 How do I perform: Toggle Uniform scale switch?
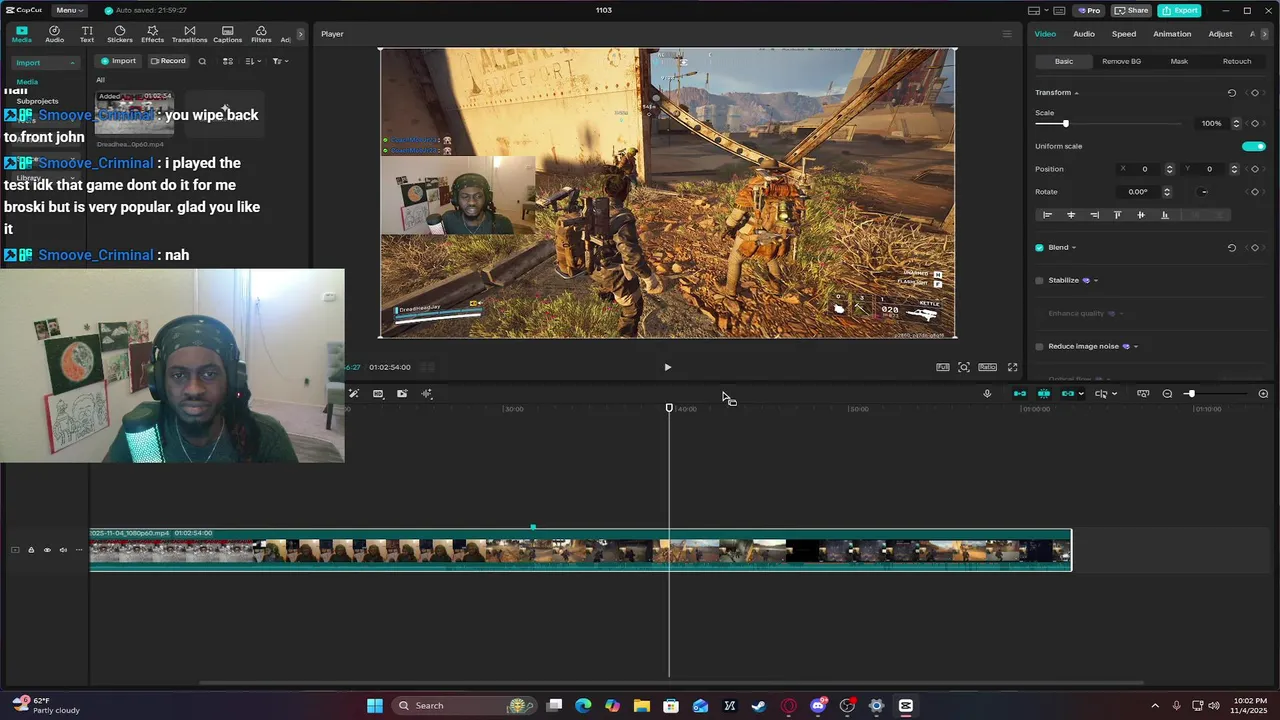point(1253,146)
